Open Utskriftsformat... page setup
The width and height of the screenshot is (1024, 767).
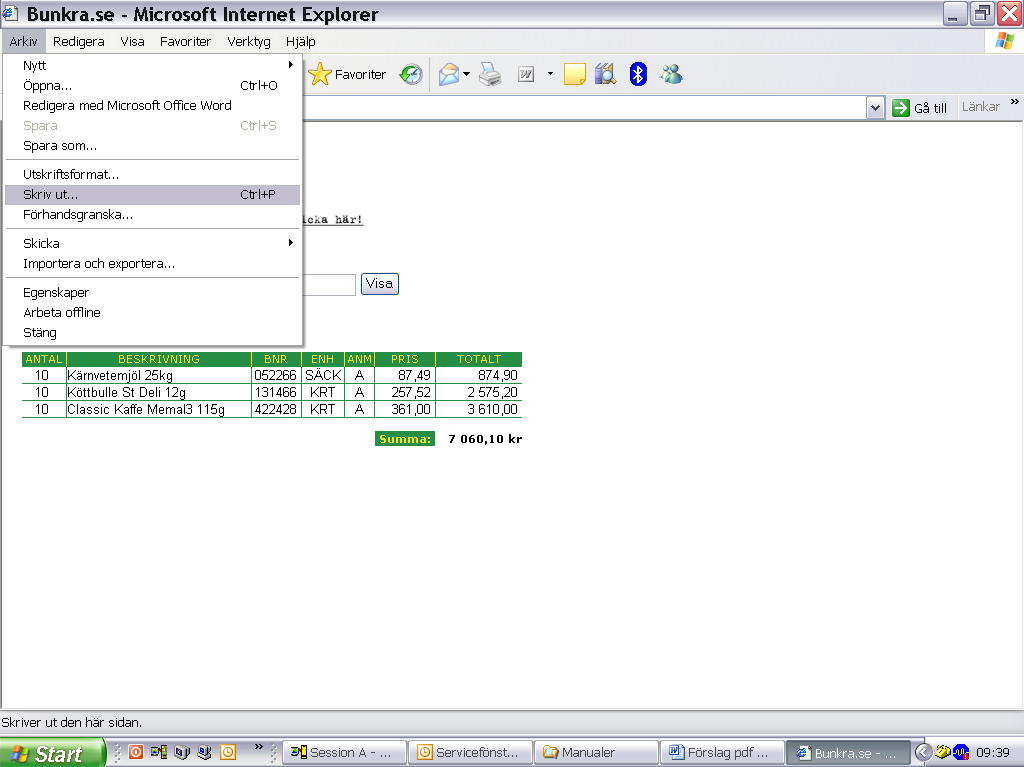point(152,174)
